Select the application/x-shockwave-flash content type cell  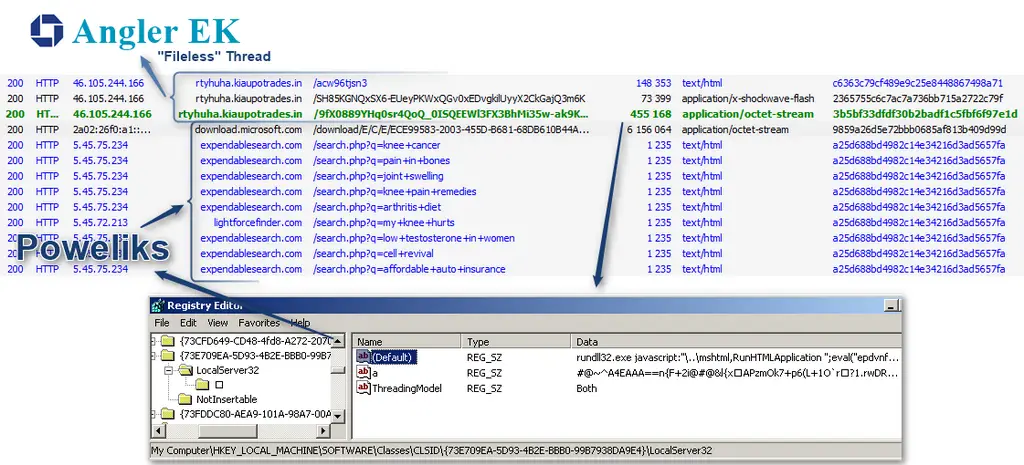tap(748, 99)
